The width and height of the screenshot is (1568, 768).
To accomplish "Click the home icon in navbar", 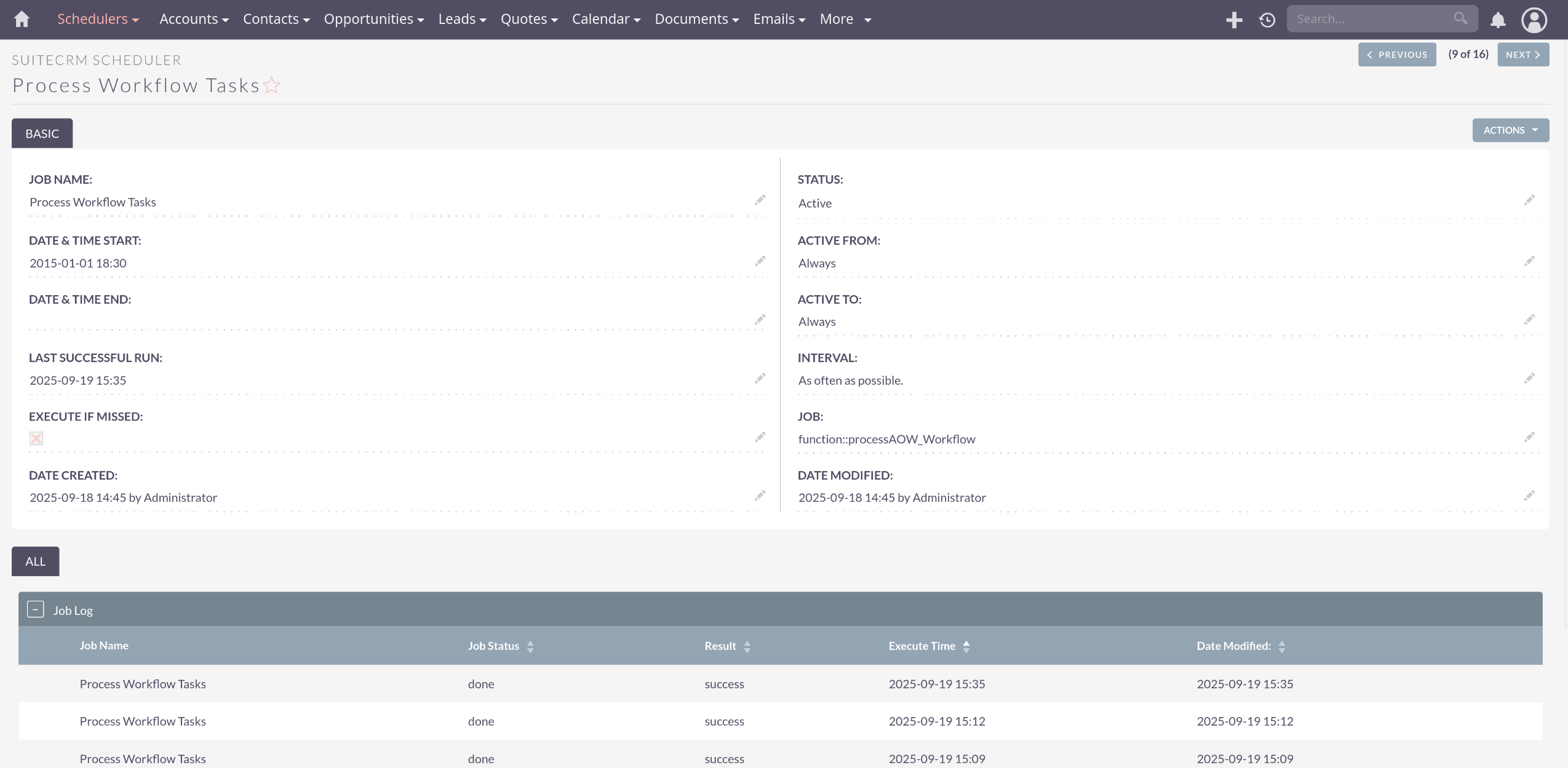I will pos(22,19).
